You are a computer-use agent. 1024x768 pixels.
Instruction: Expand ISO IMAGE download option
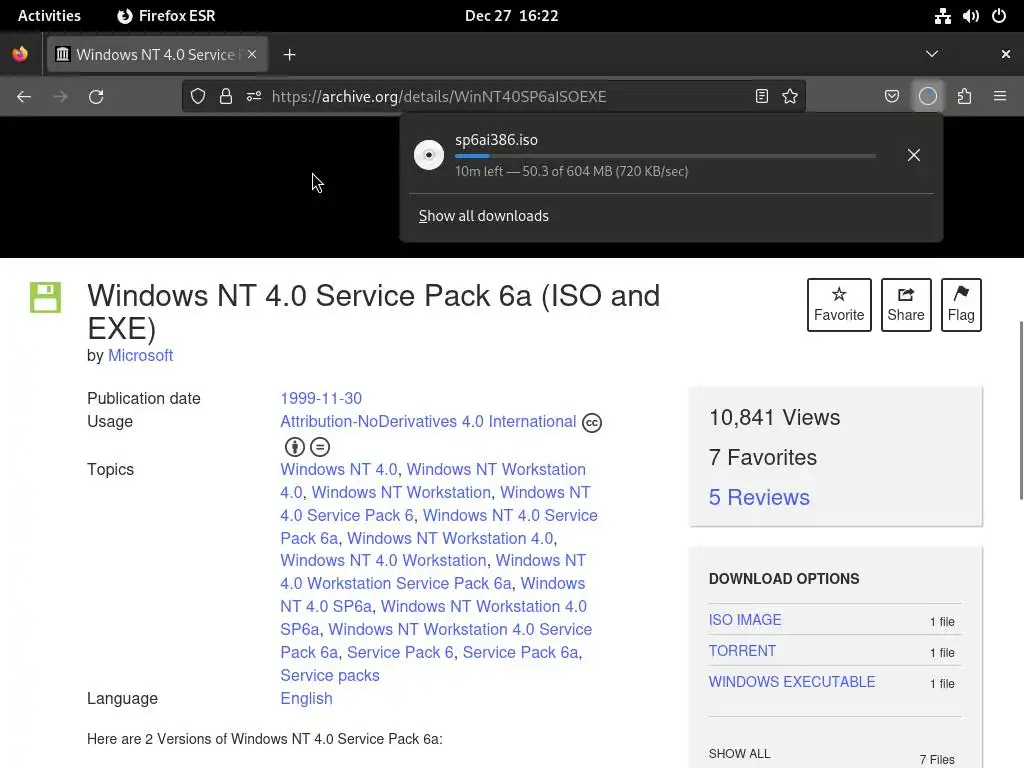click(745, 620)
